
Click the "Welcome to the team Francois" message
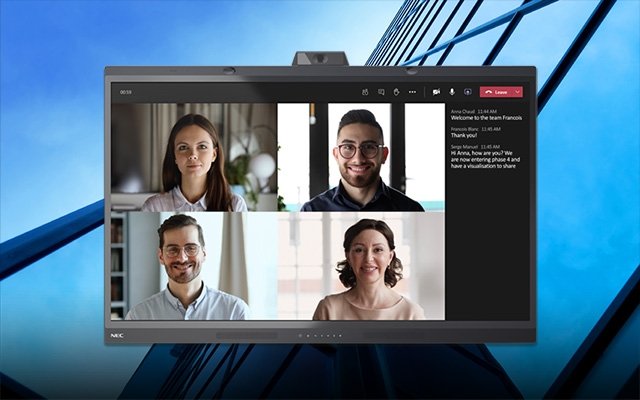pos(487,118)
